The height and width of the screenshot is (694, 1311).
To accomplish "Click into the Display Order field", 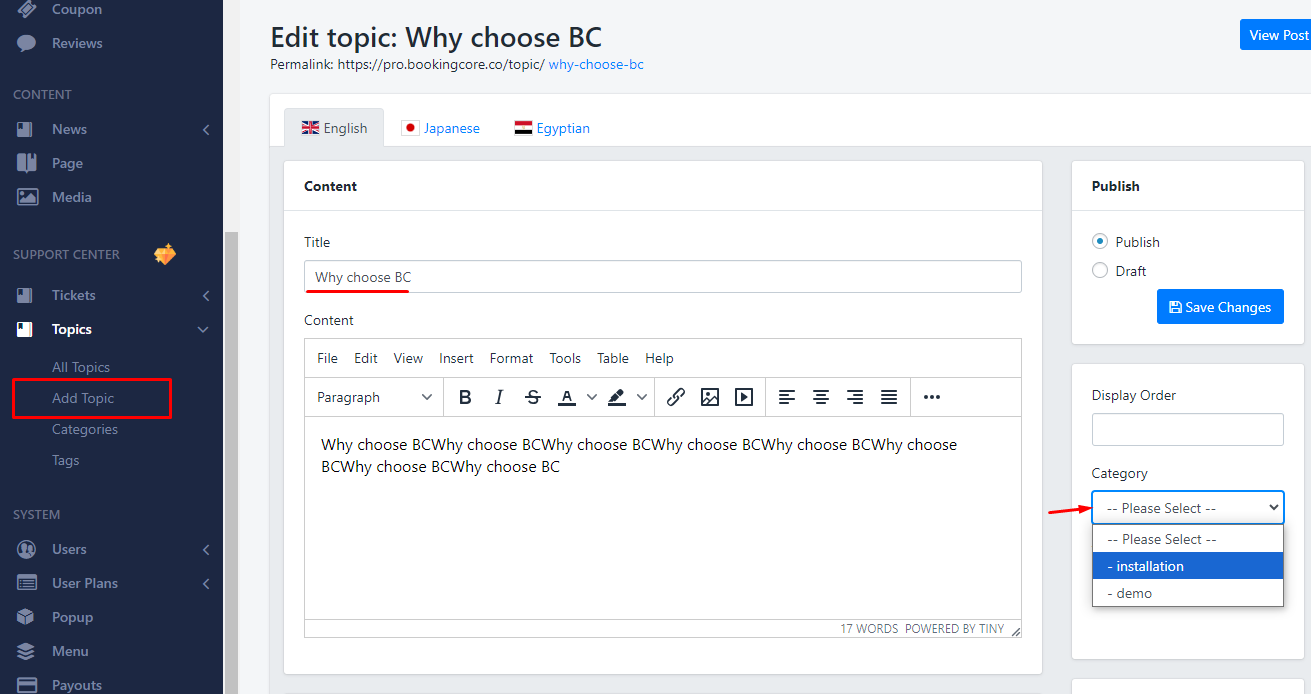I will (x=1187, y=430).
